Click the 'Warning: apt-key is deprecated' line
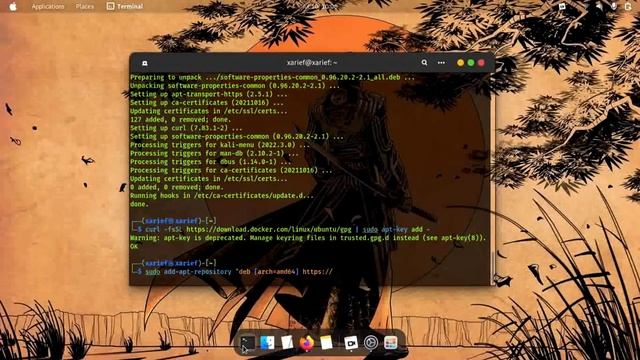The image size is (640, 360). point(308,238)
